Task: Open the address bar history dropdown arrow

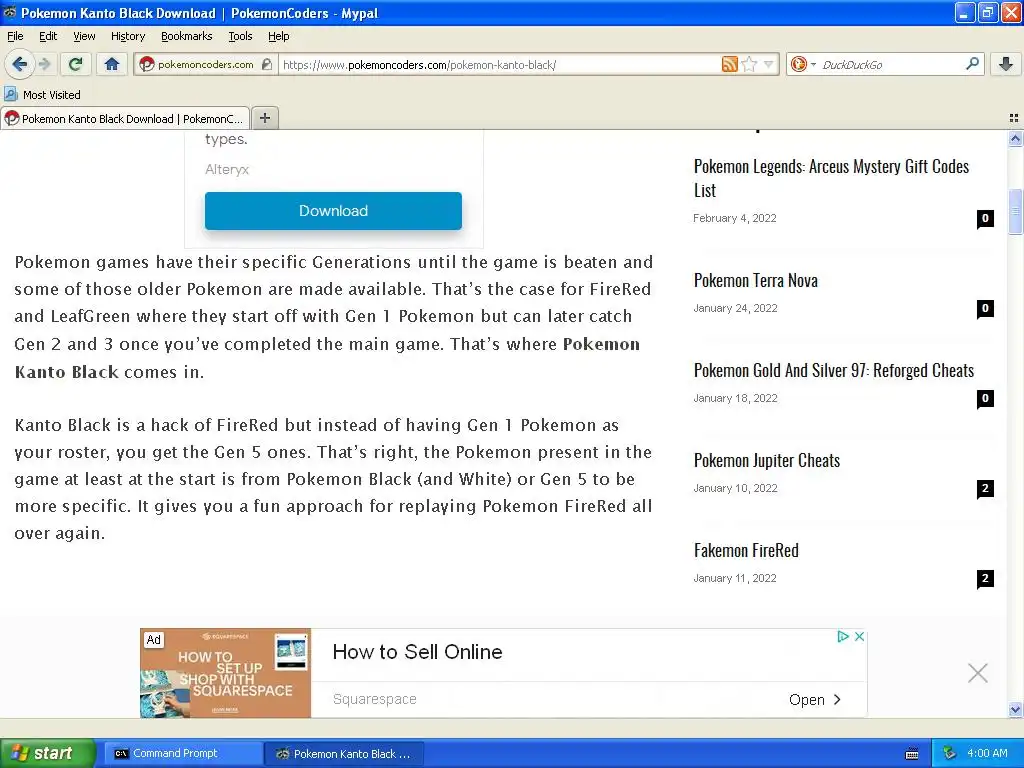Action: (768, 64)
